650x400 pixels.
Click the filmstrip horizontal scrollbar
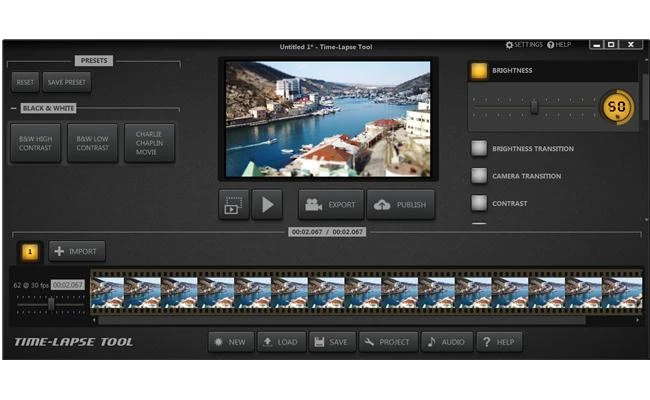click(342, 320)
